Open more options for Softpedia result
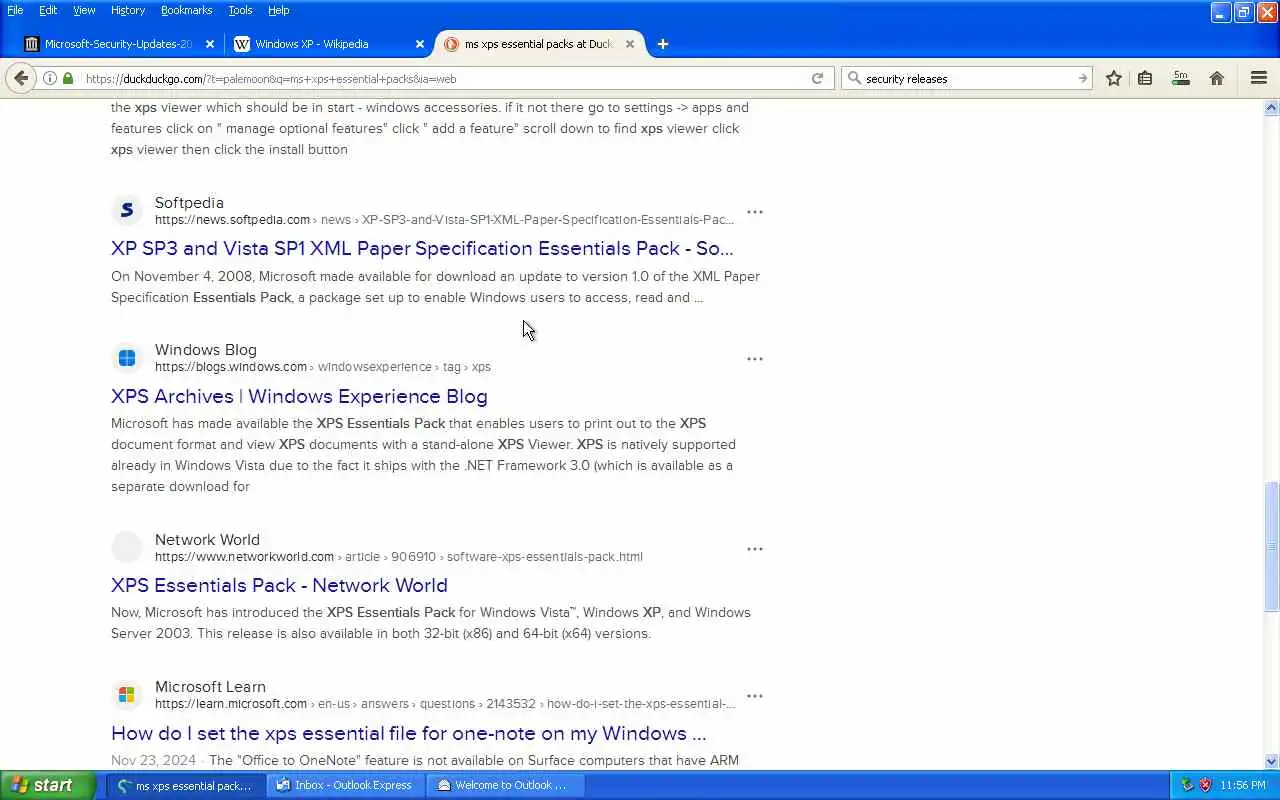The image size is (1280, 800). (x=755, y=212)
